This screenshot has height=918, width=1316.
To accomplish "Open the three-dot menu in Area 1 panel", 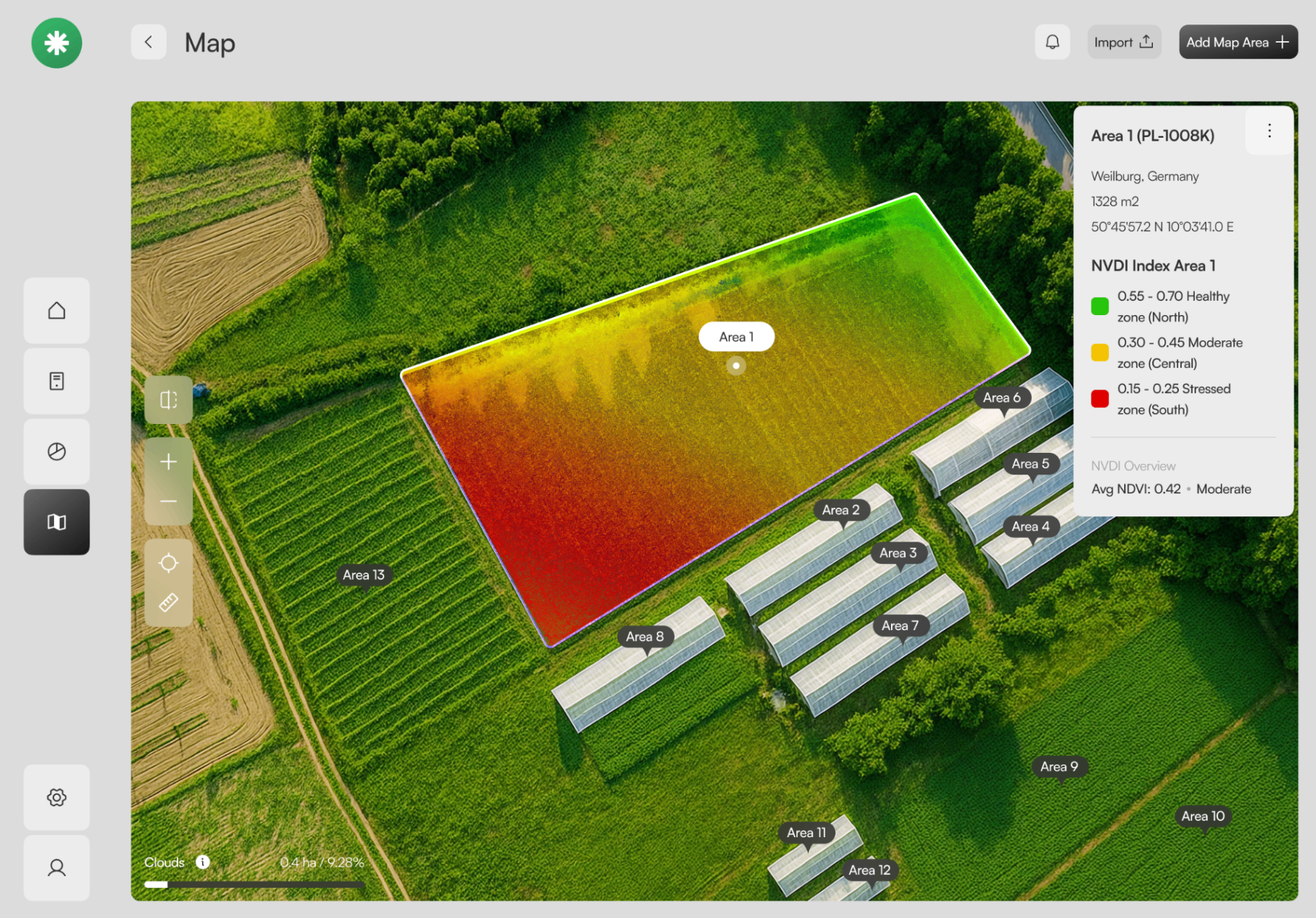I will click(1269, 131).
